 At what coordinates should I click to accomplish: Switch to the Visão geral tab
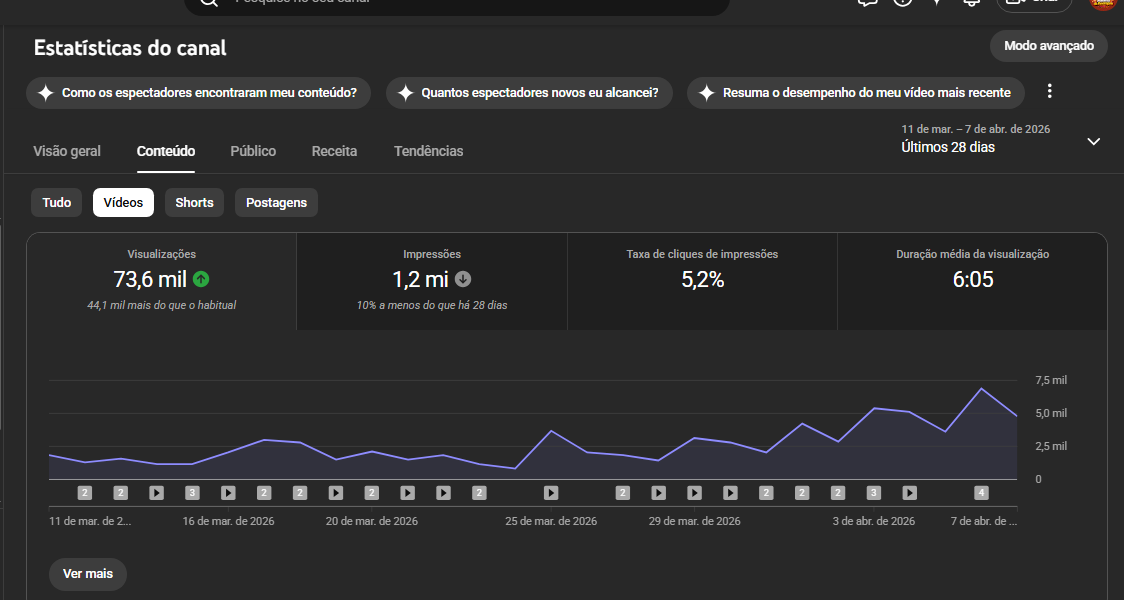[67, 151]
